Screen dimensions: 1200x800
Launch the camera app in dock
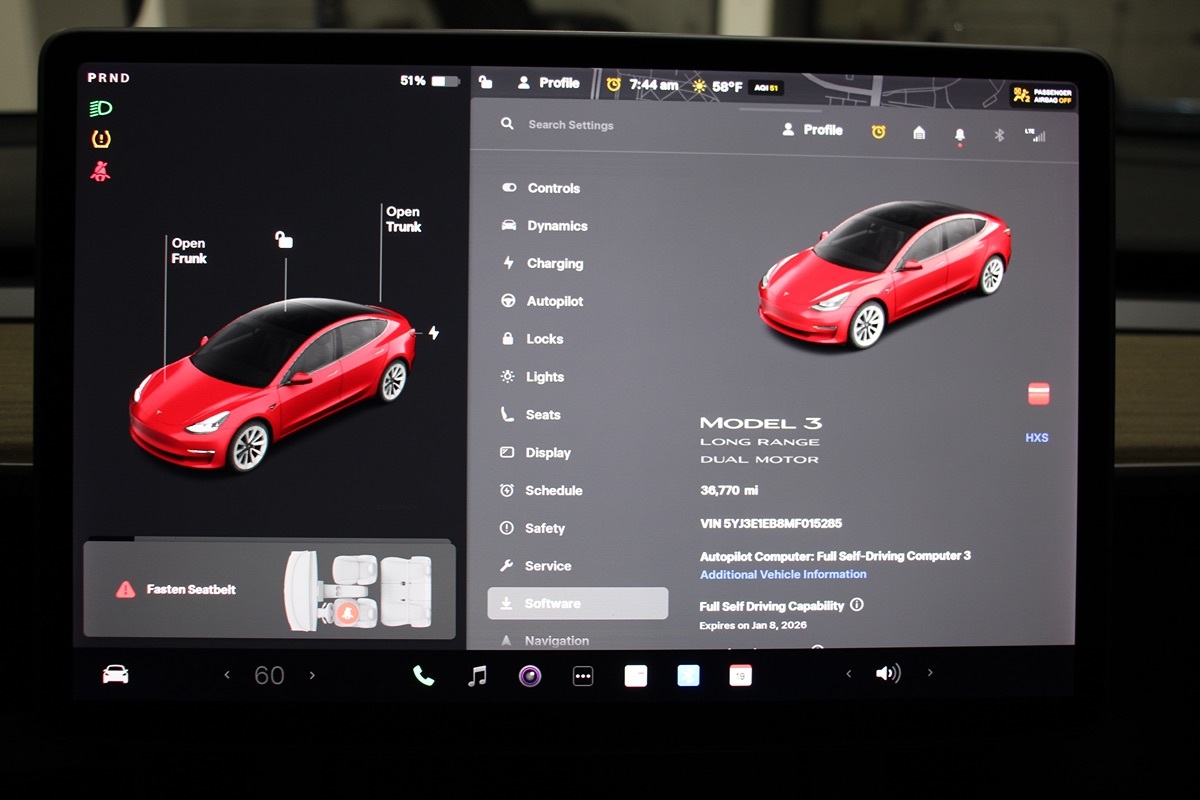(x=530, y=676)
